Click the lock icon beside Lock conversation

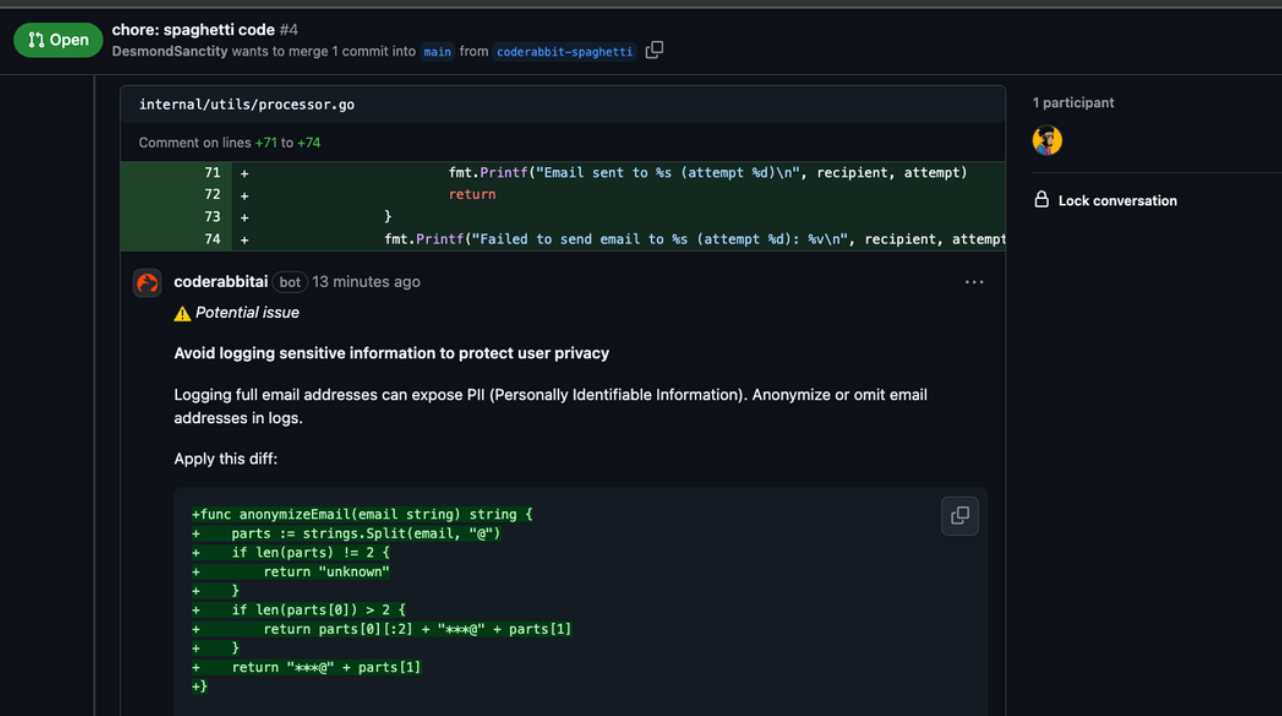click(1041, 200)
